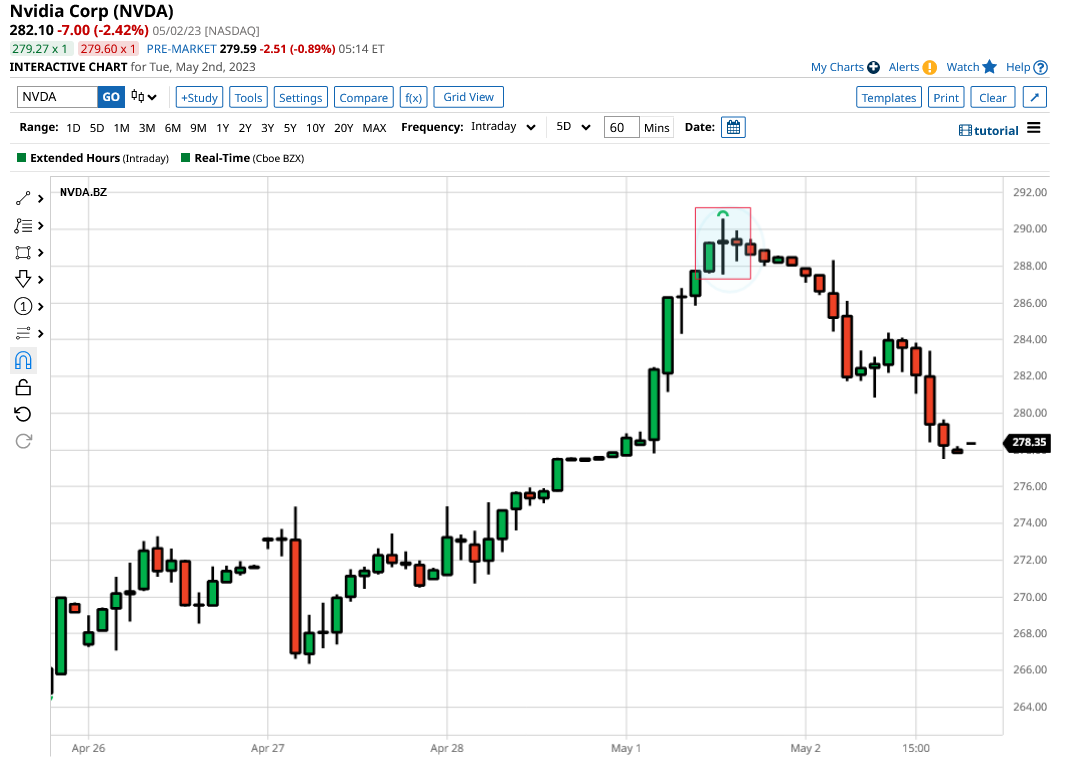Open the symbol comparison dropdown
The width and height of the screenshot is (1080, 773).
point(143,96)
